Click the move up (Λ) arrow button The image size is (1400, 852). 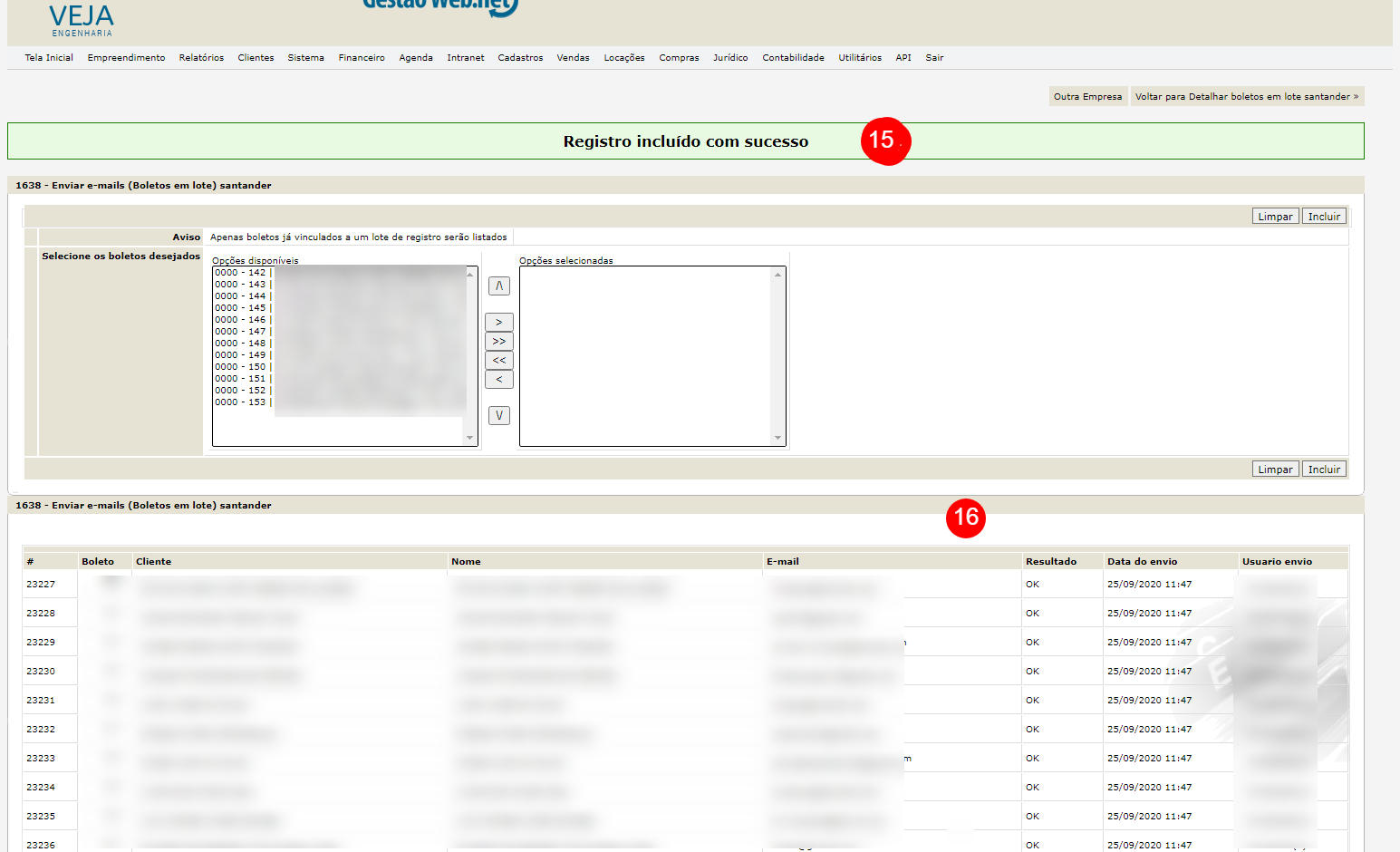tap(498, 286)
